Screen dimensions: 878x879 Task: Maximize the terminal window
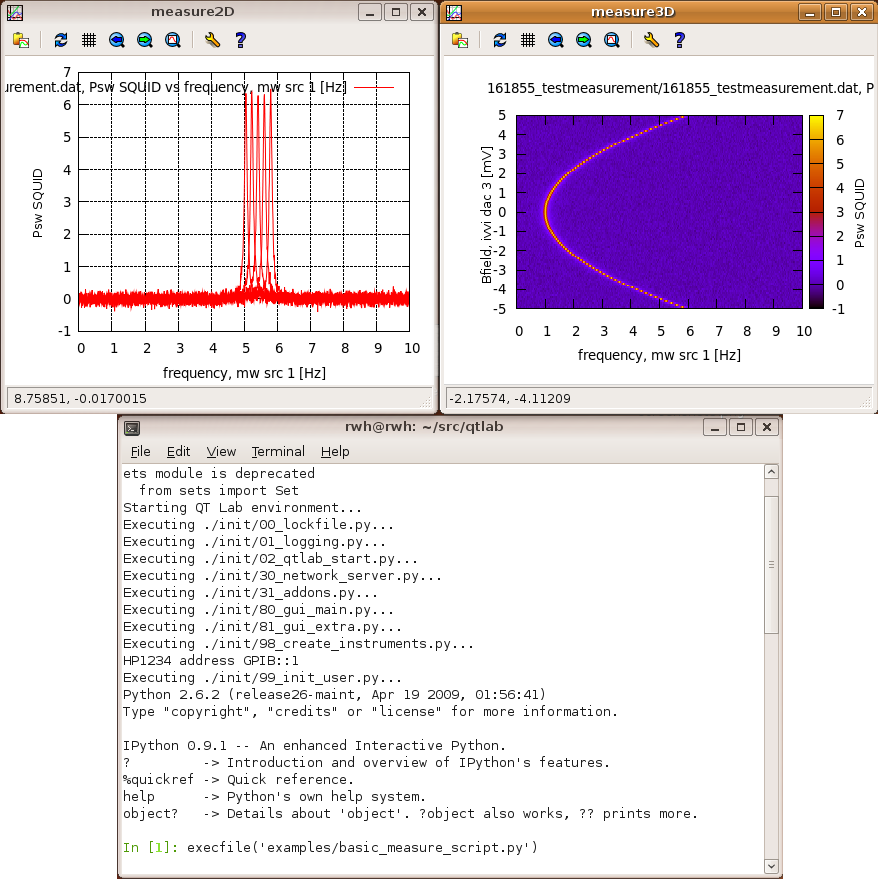point(741,428)
